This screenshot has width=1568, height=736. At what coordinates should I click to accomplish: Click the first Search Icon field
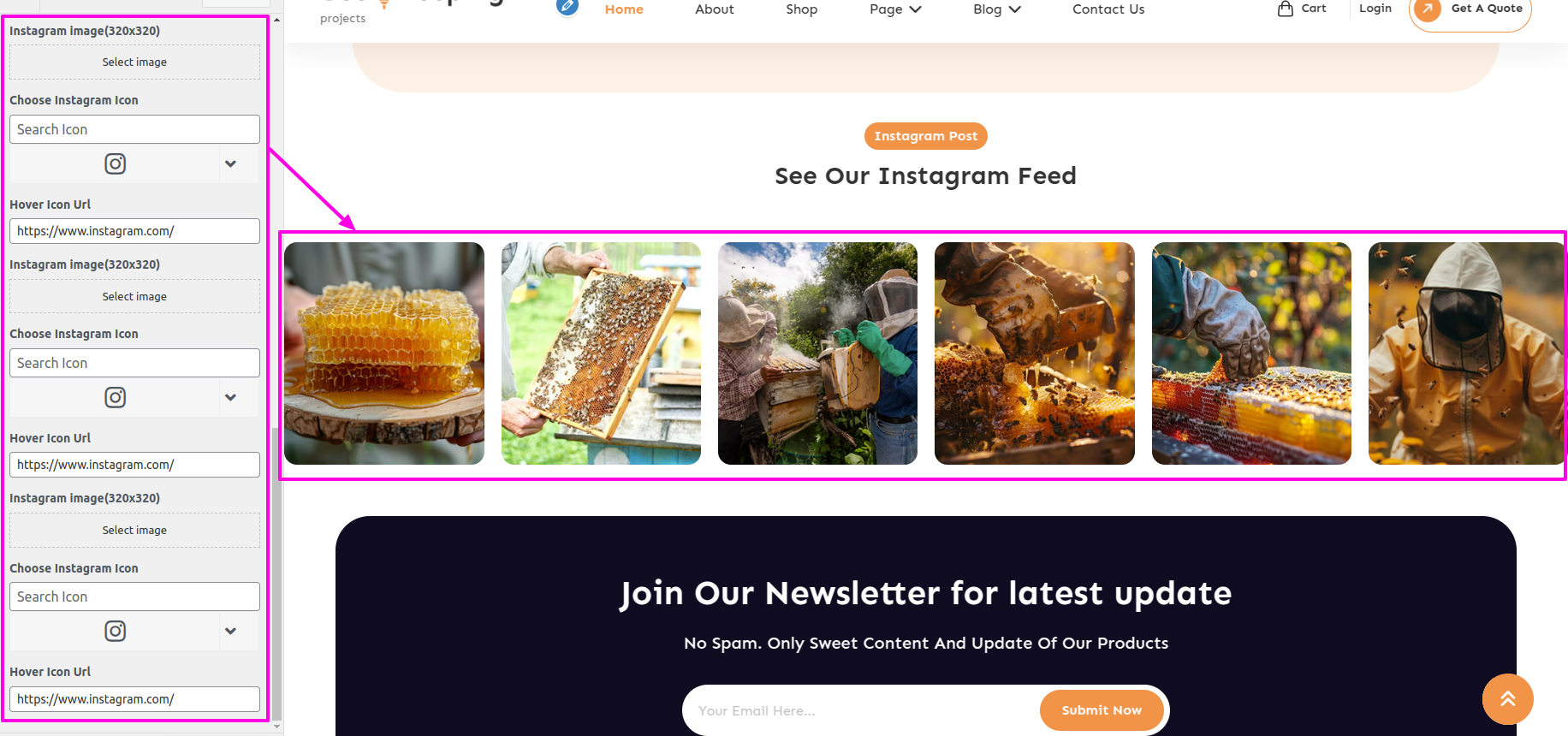tap(134, 129)
